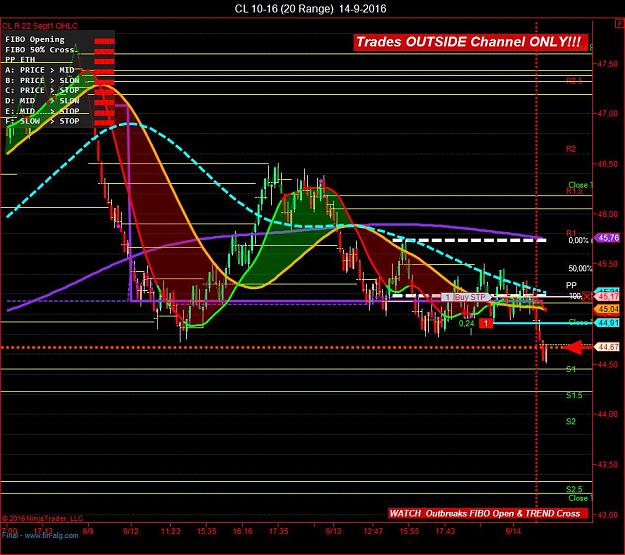Image resolution: width=625 pixels, height=555 pixels.
Task: Click the 43,00 price axis label
Action: [607, 515]
